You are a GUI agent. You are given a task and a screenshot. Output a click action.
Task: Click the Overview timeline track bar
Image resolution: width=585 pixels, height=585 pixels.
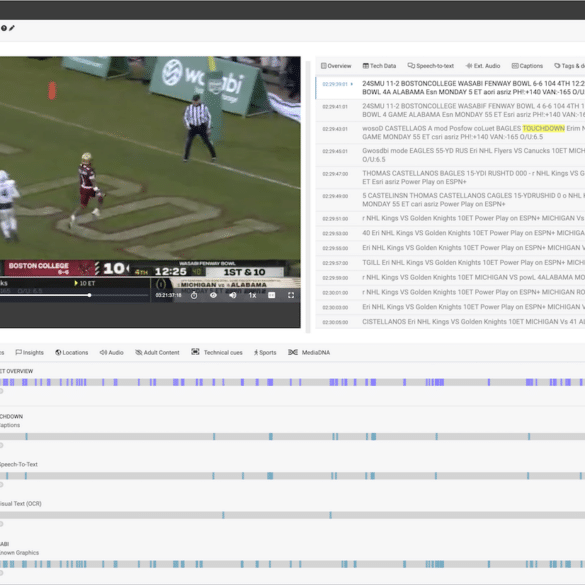click(x=292, y=382)
